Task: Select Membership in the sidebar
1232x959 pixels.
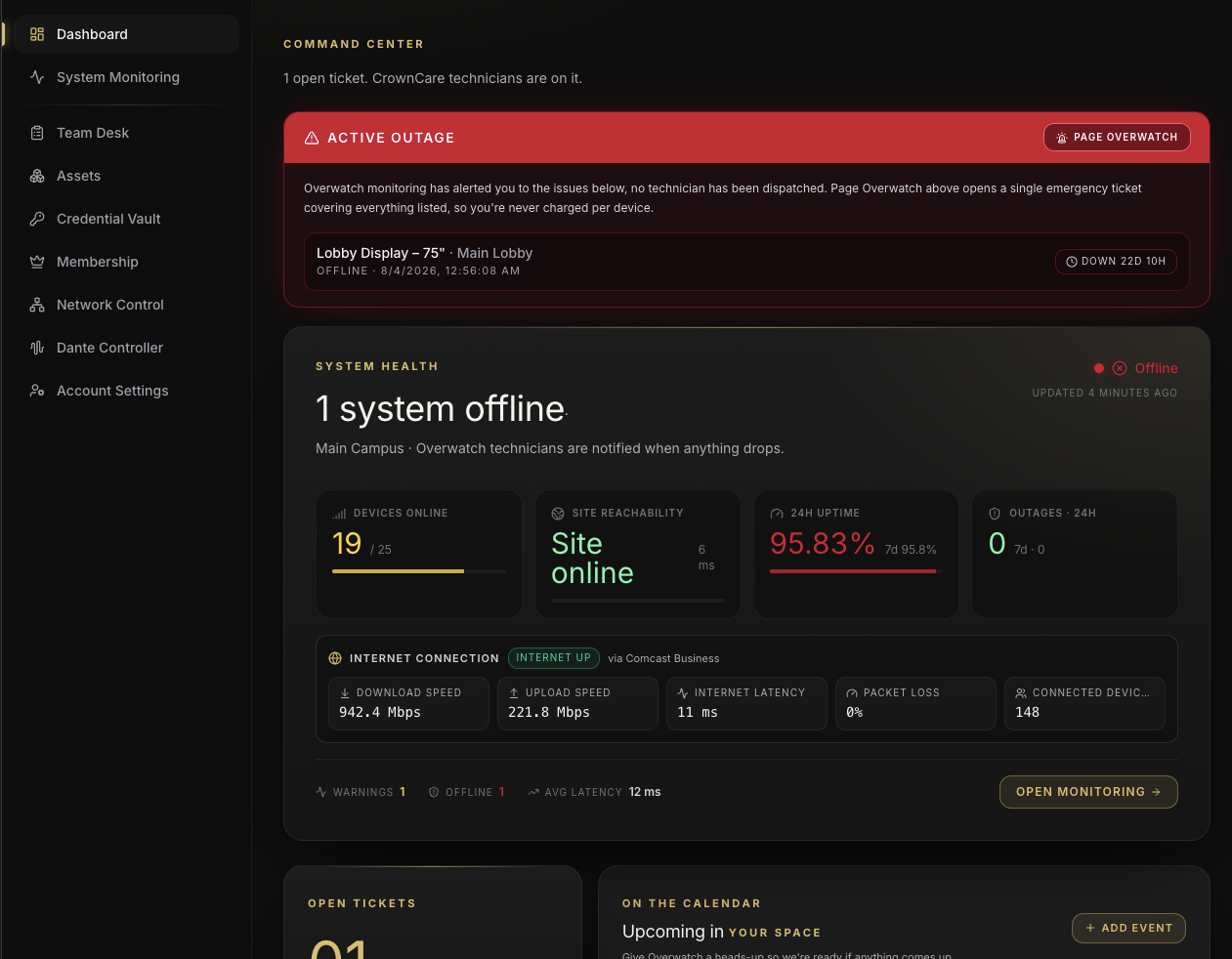Action: 126,262
